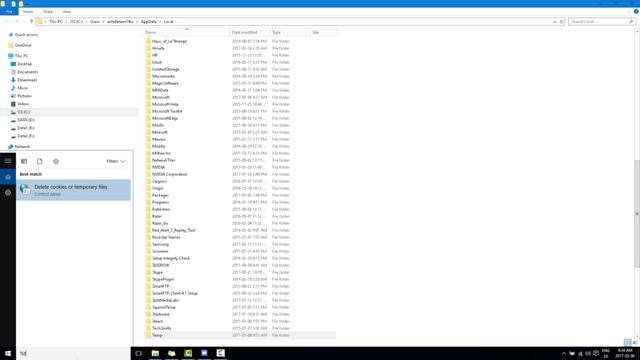Filter search results by Documents icon
The width and height of the screenshot is (640, 360).
pos(40,161)
